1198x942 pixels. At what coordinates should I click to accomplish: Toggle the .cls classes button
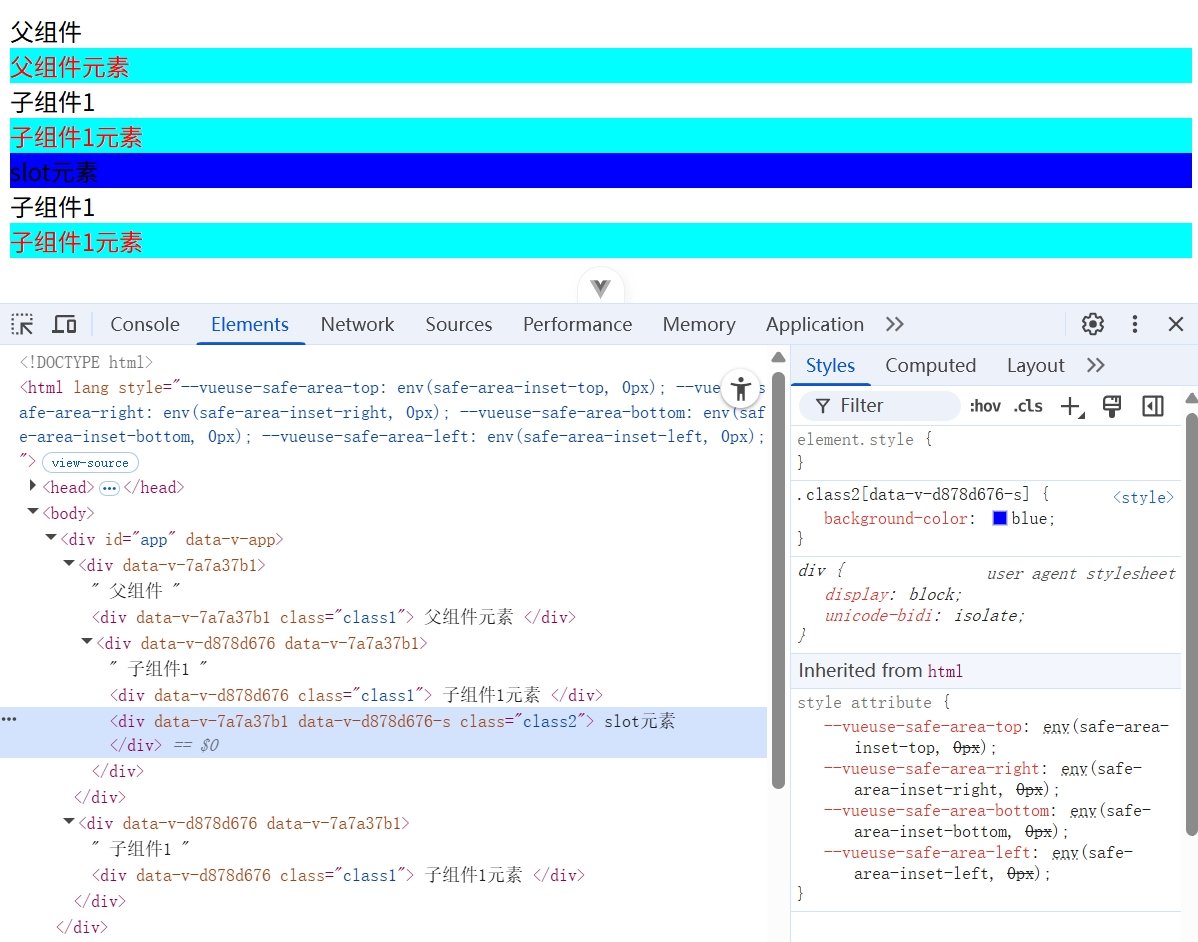point(1028,406)
